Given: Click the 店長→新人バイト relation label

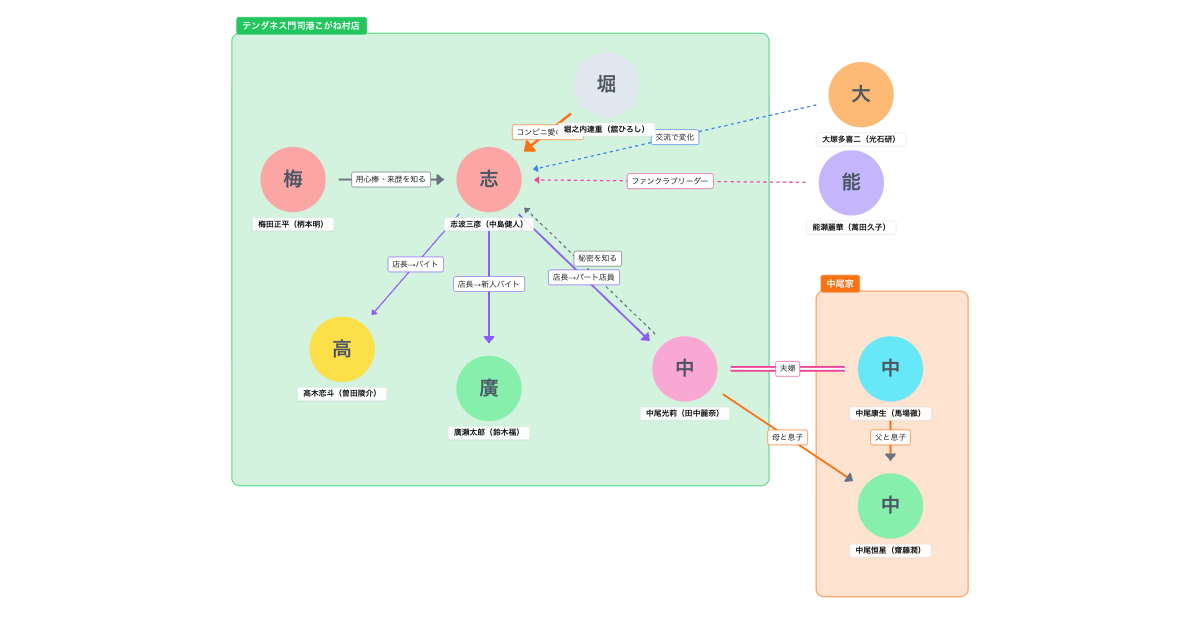Looking at the screenshot, I should tap(489, 284).
